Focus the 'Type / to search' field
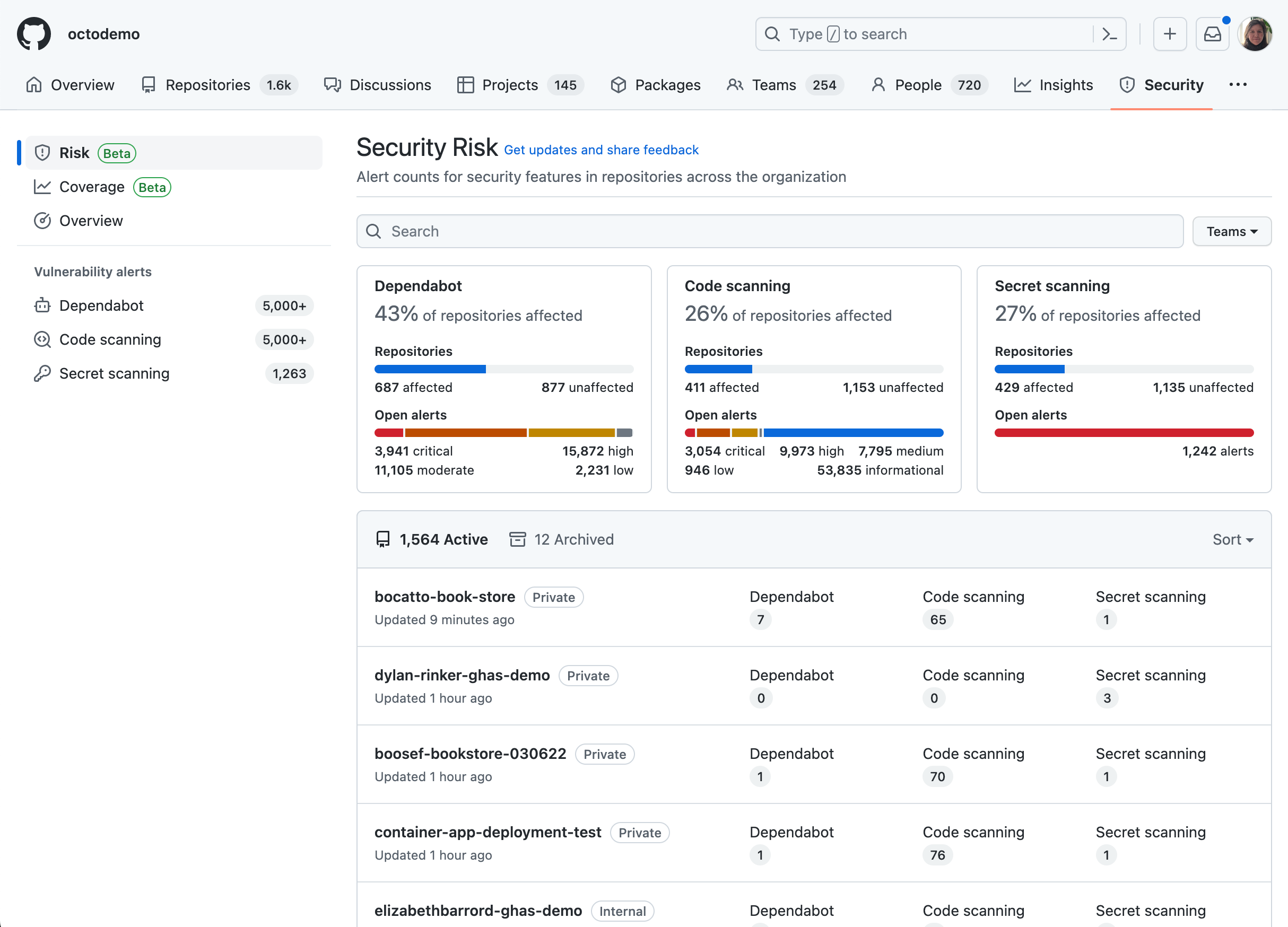Viewport: 1288px width, 927px height. pyautogui.click(x=941, y=34)
